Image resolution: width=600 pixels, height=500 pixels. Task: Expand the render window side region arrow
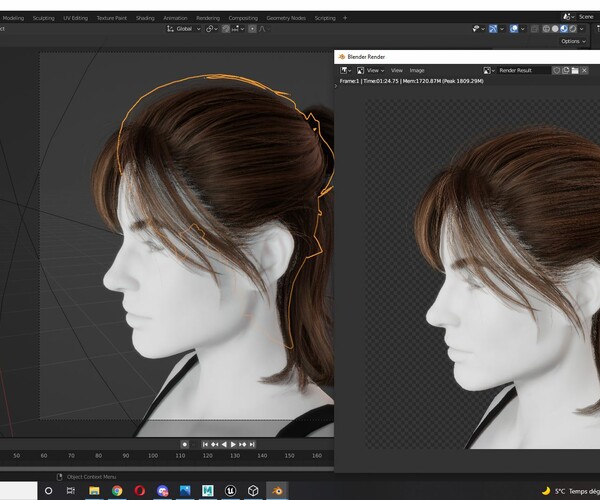point(336,86)
